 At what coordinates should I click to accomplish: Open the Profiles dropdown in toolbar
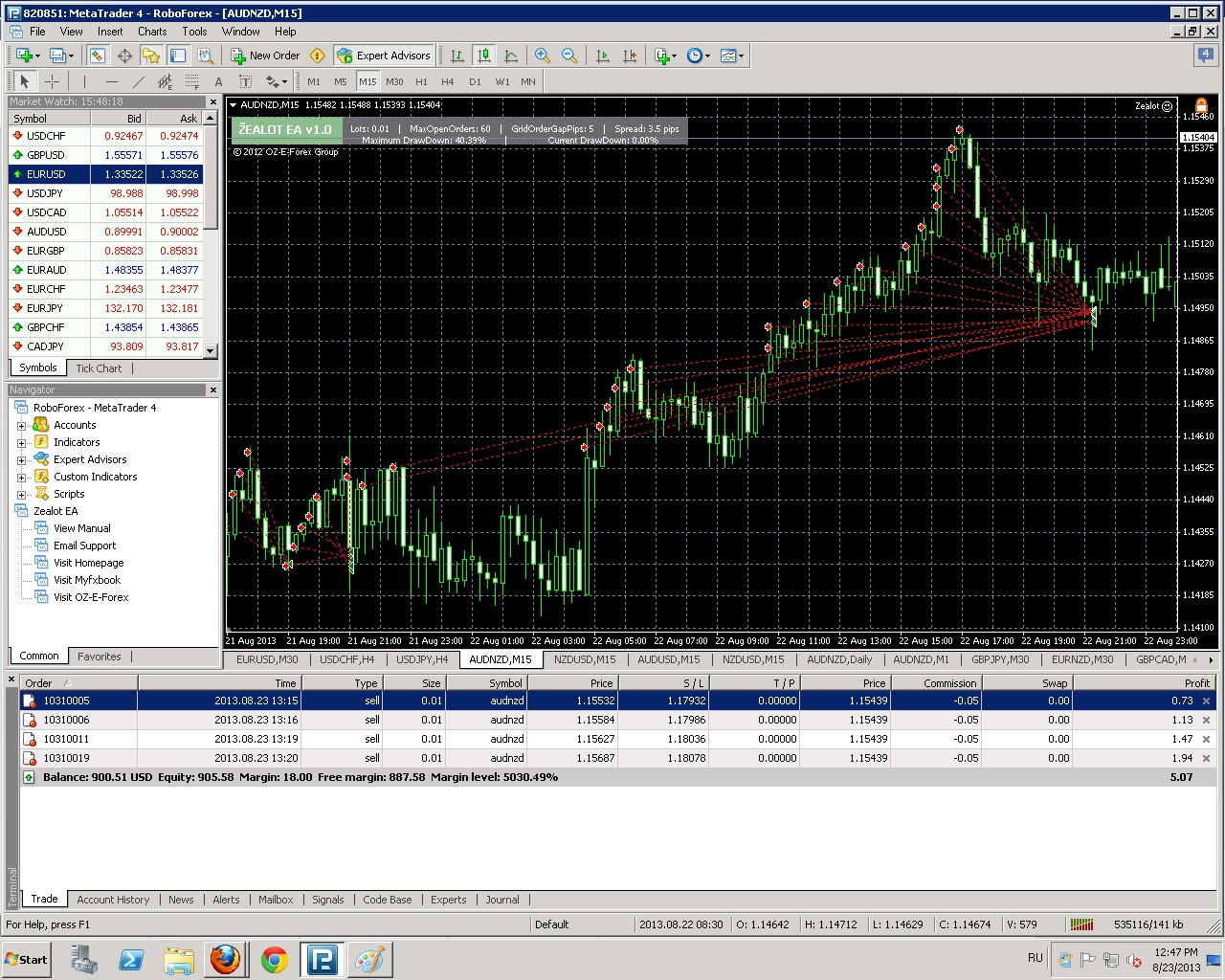coord(60,56)
